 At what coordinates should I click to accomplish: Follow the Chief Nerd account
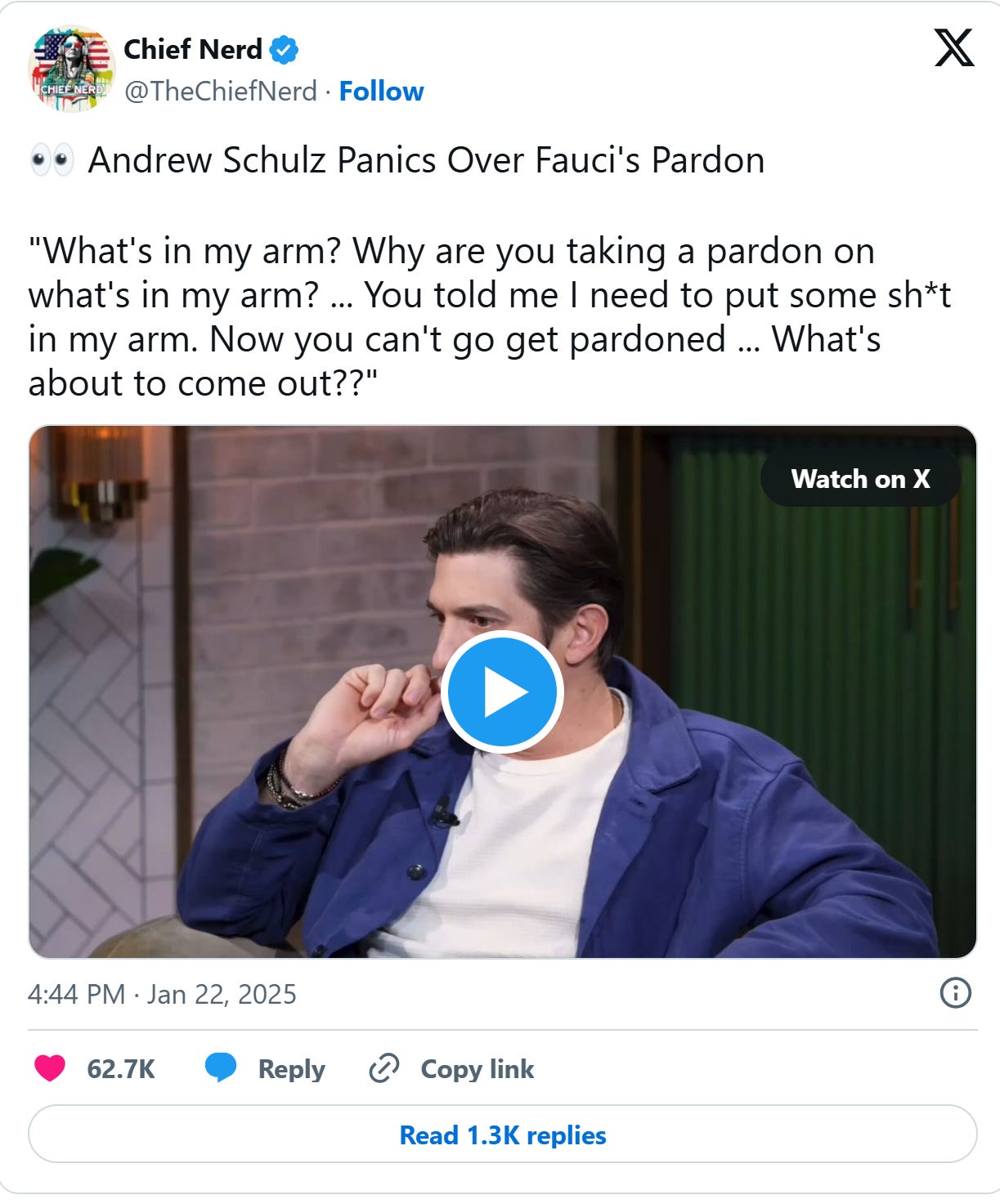coord(381,92)
